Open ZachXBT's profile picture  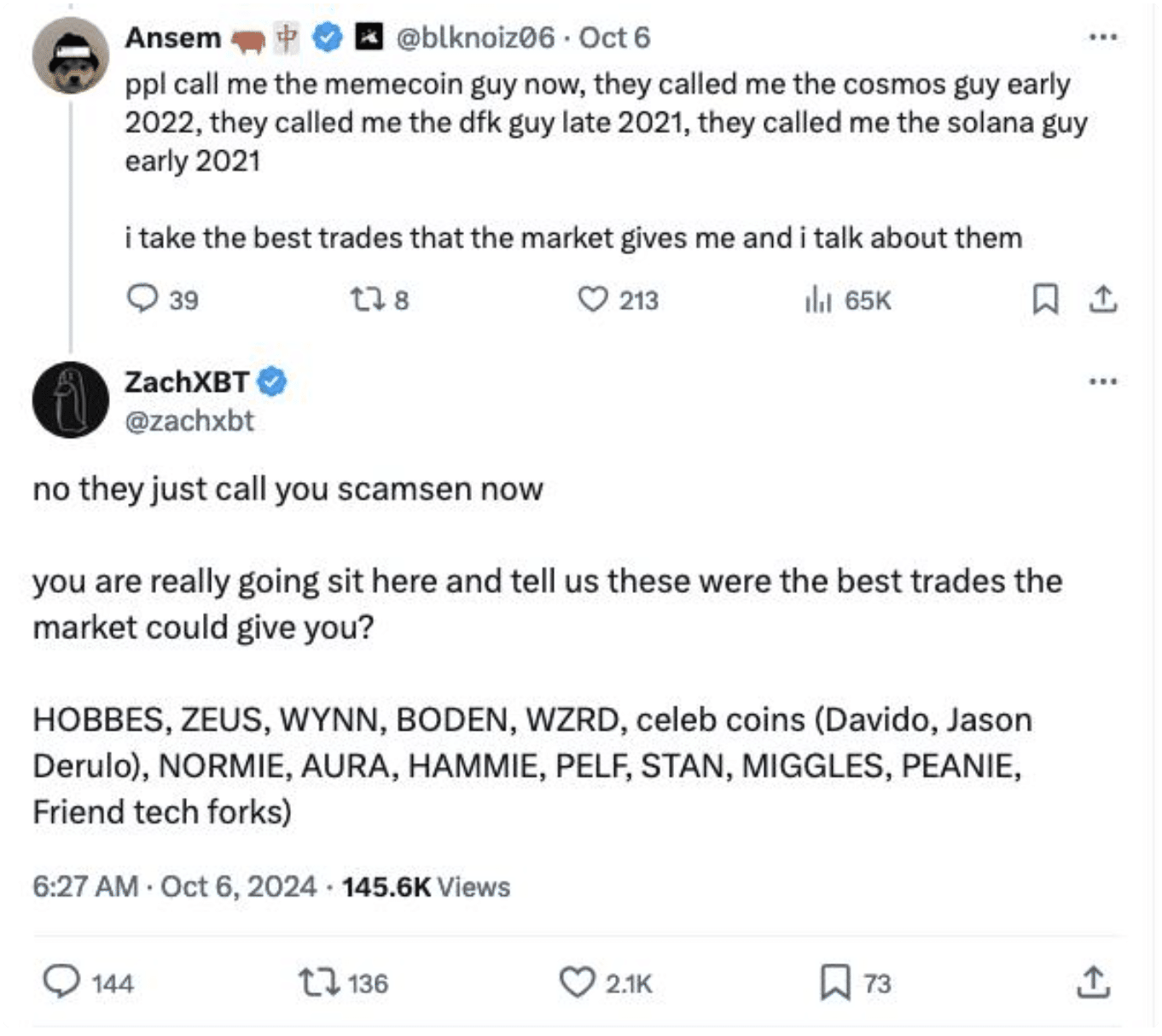coord(70,399)
